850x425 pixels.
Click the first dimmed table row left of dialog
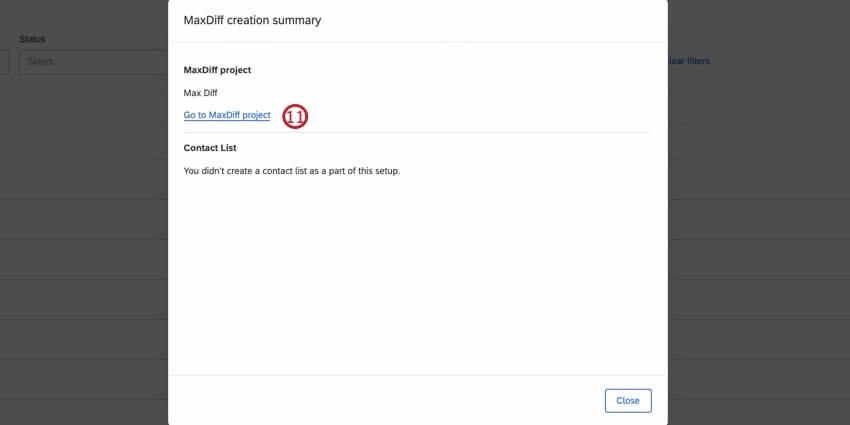84,180
